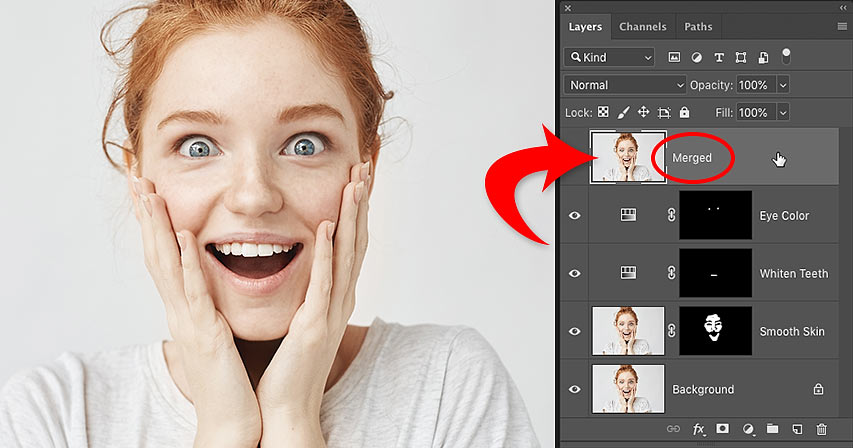Click the lock all padlock icon
This screenshot has height=448, width=853.
point(684,113)
